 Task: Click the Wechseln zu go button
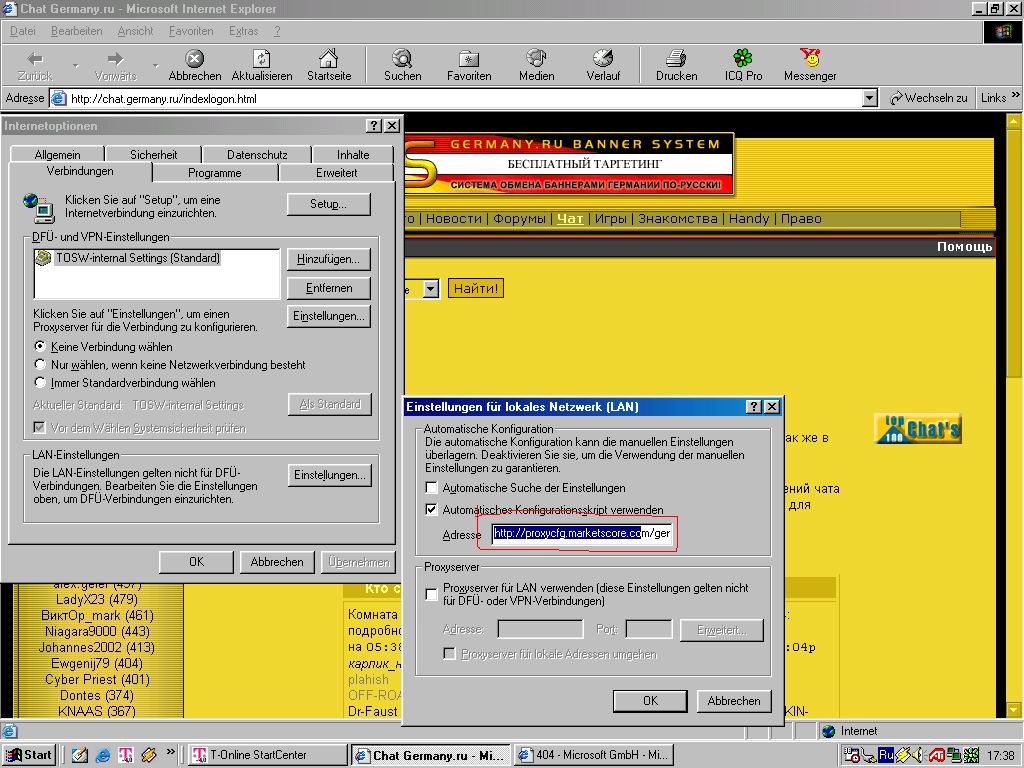pos(929,98)
